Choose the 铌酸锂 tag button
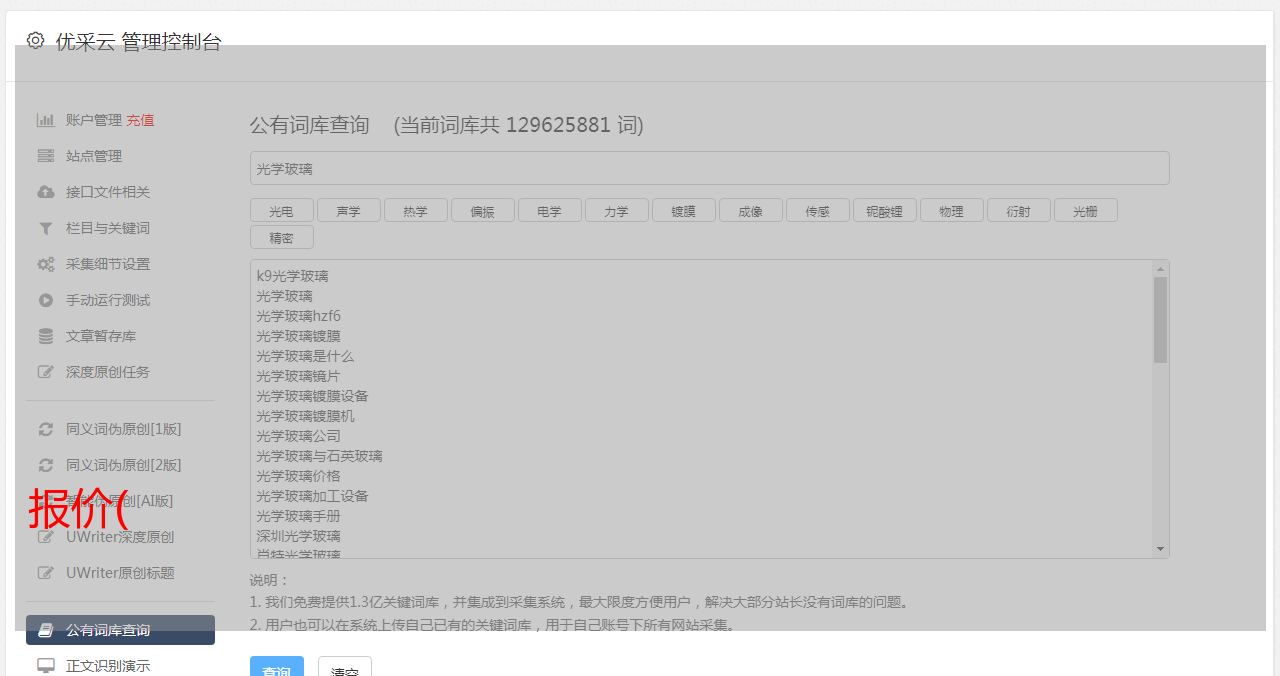 click(885, 210)
